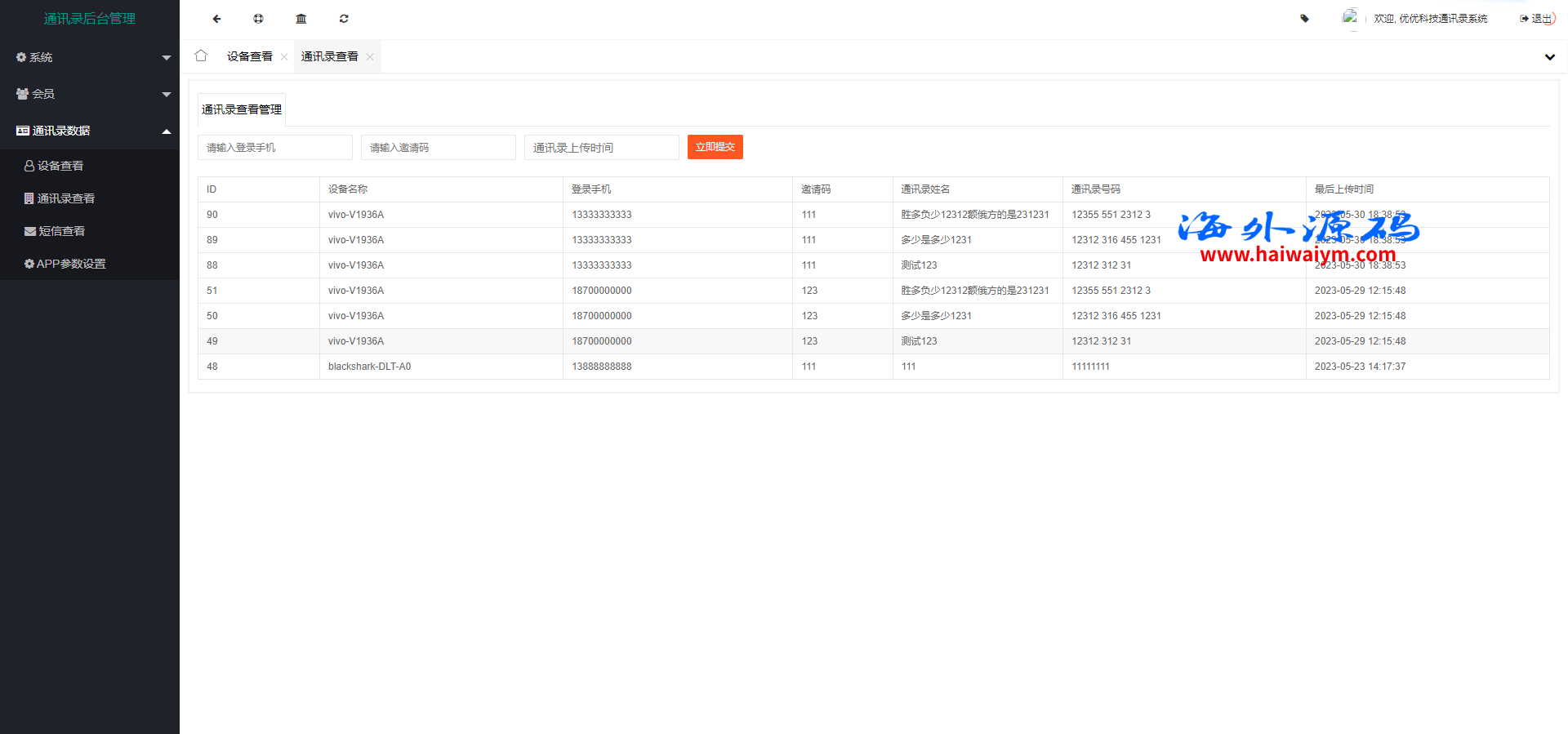Expand the 系统 sidebar menu
The width and height of the screenshot is (1568, 734).
[x=90, y=57]
